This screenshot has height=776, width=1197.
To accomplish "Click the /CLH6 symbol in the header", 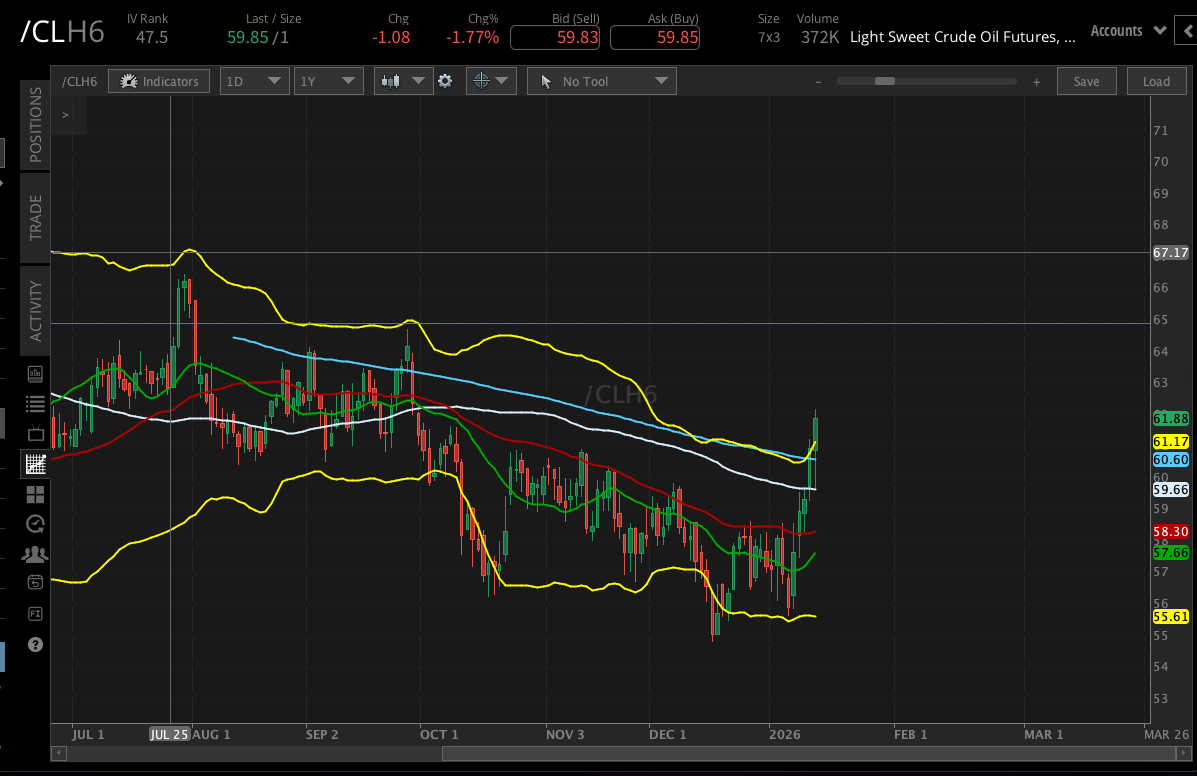I will coord(63,32).
